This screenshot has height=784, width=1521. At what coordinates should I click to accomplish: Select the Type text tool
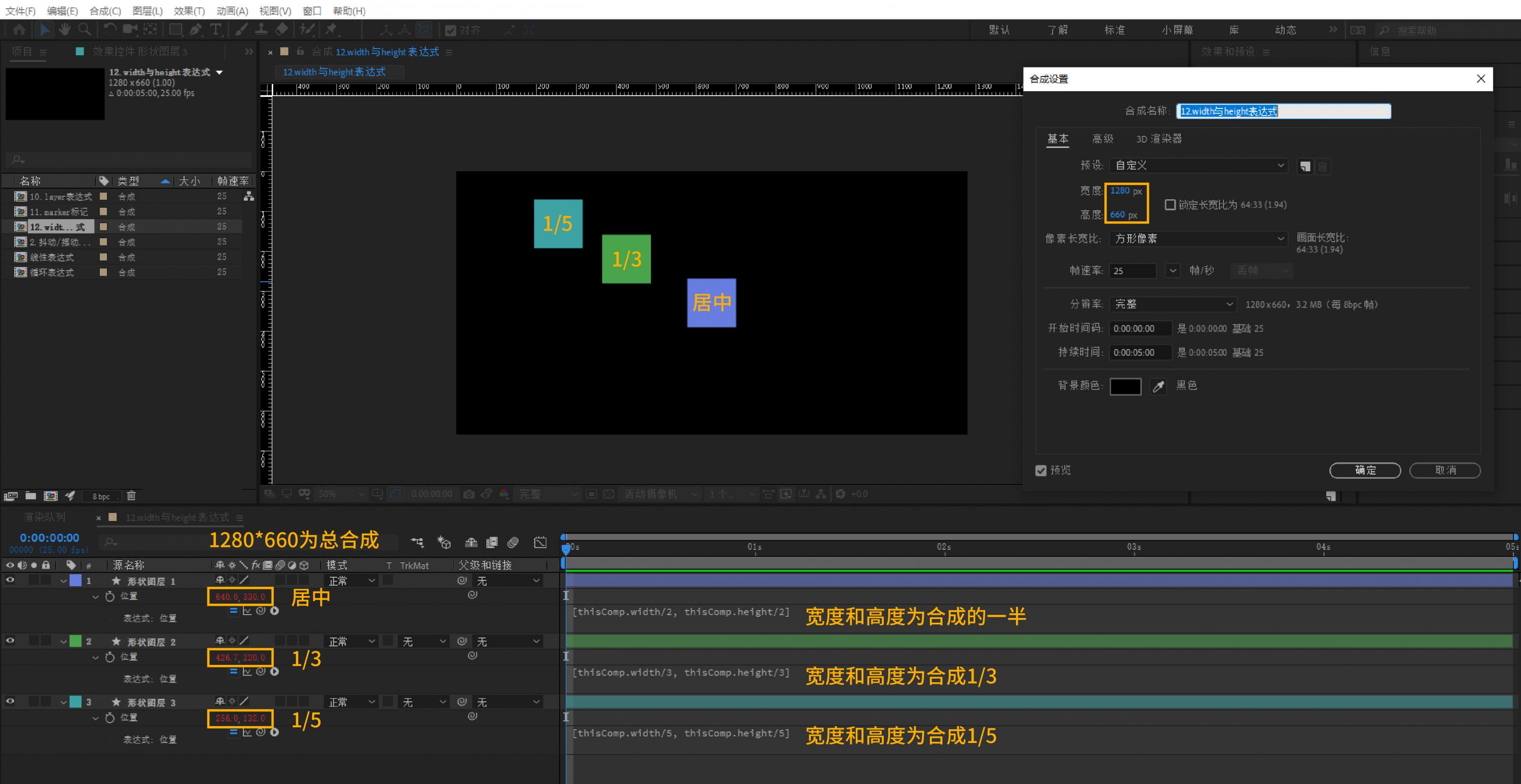(215, 29)
